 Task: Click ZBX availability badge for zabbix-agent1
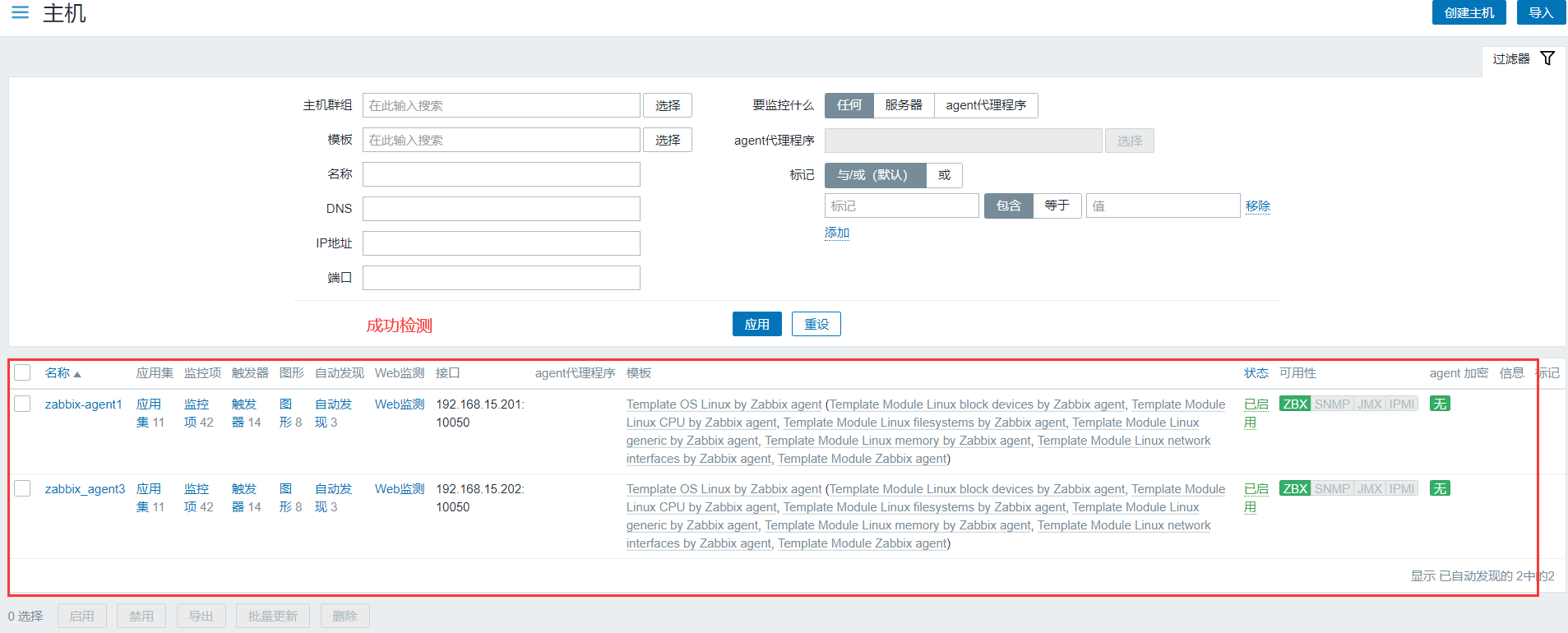tap(1295, 404)
